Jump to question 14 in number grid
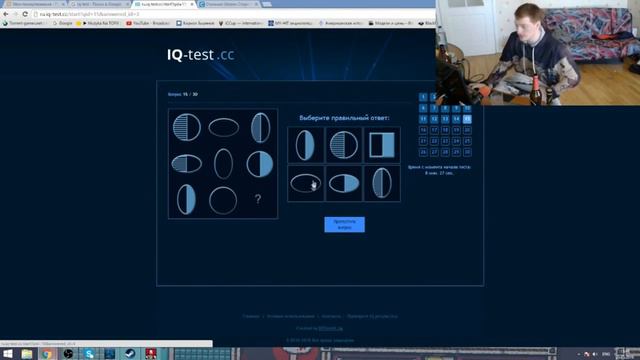 [456, 119]
